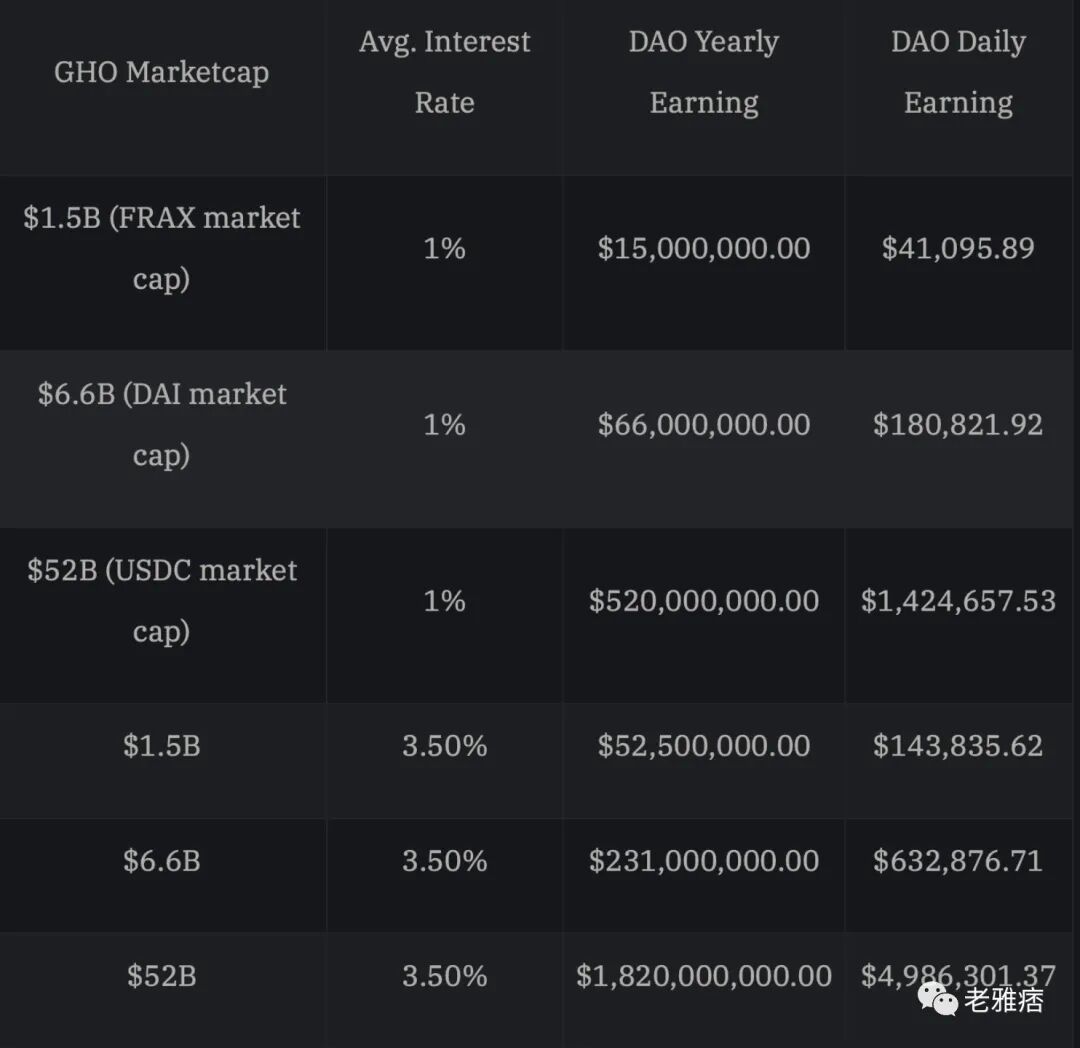Click the $143,835.62 daily earning cell
This screenshot has height=1048, width=1080.
pyautogui.click(x=958, y=745)
